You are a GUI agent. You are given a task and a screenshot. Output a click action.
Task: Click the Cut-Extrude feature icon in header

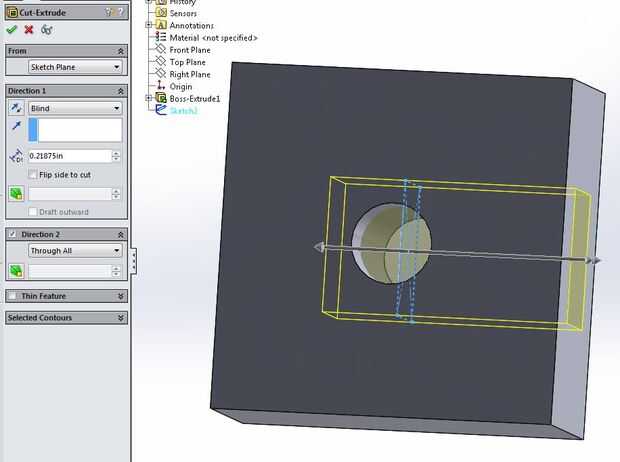[13, 12]
